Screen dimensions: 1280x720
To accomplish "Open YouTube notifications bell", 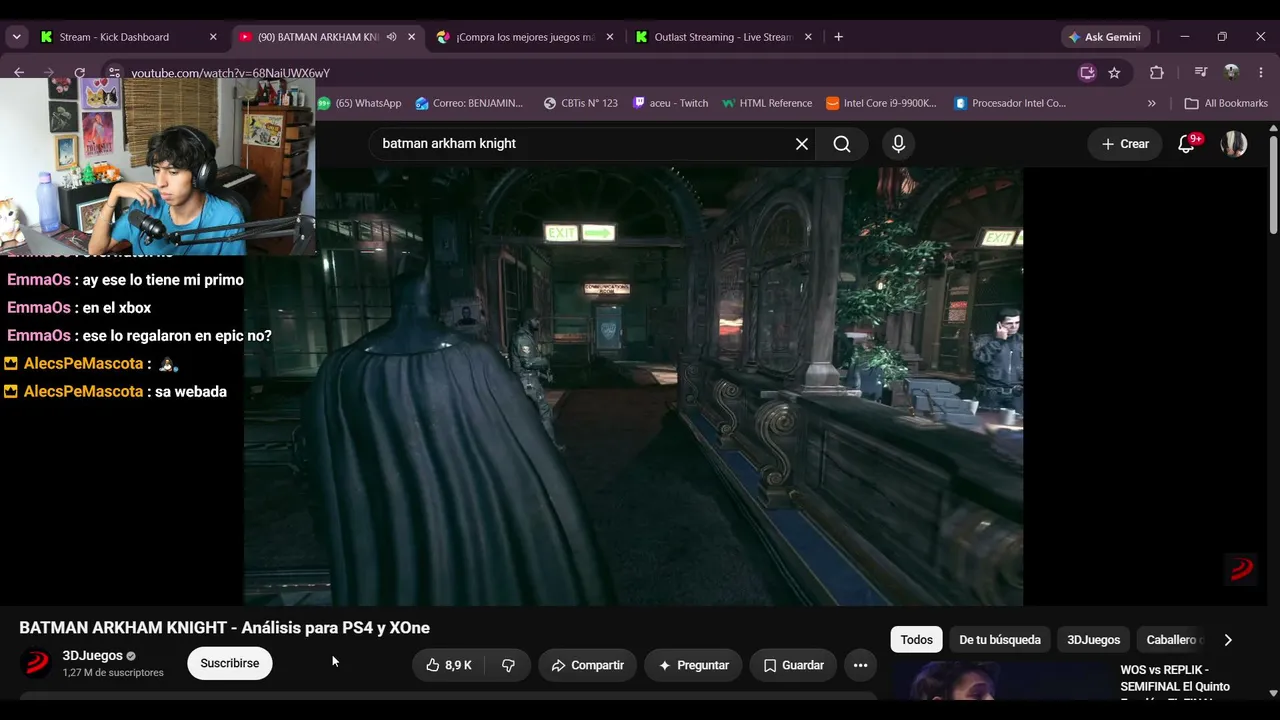I will coord(1187,144).
